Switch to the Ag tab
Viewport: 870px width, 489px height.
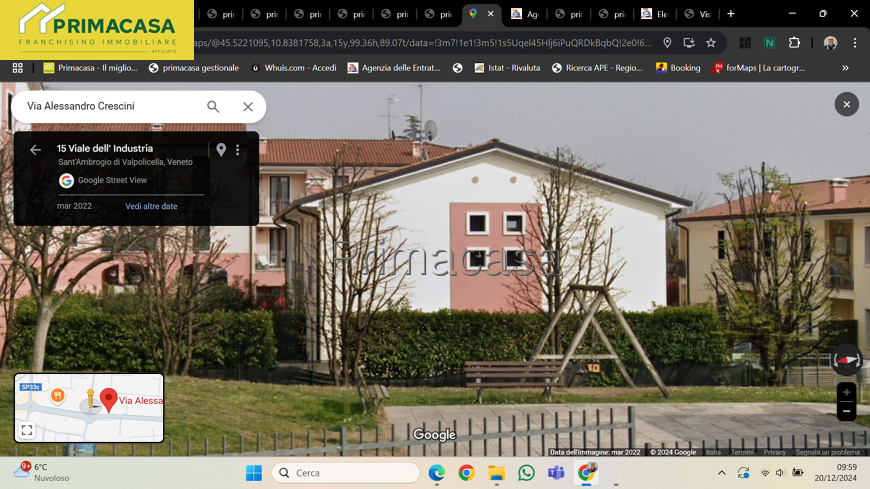[x=525, y=14]
